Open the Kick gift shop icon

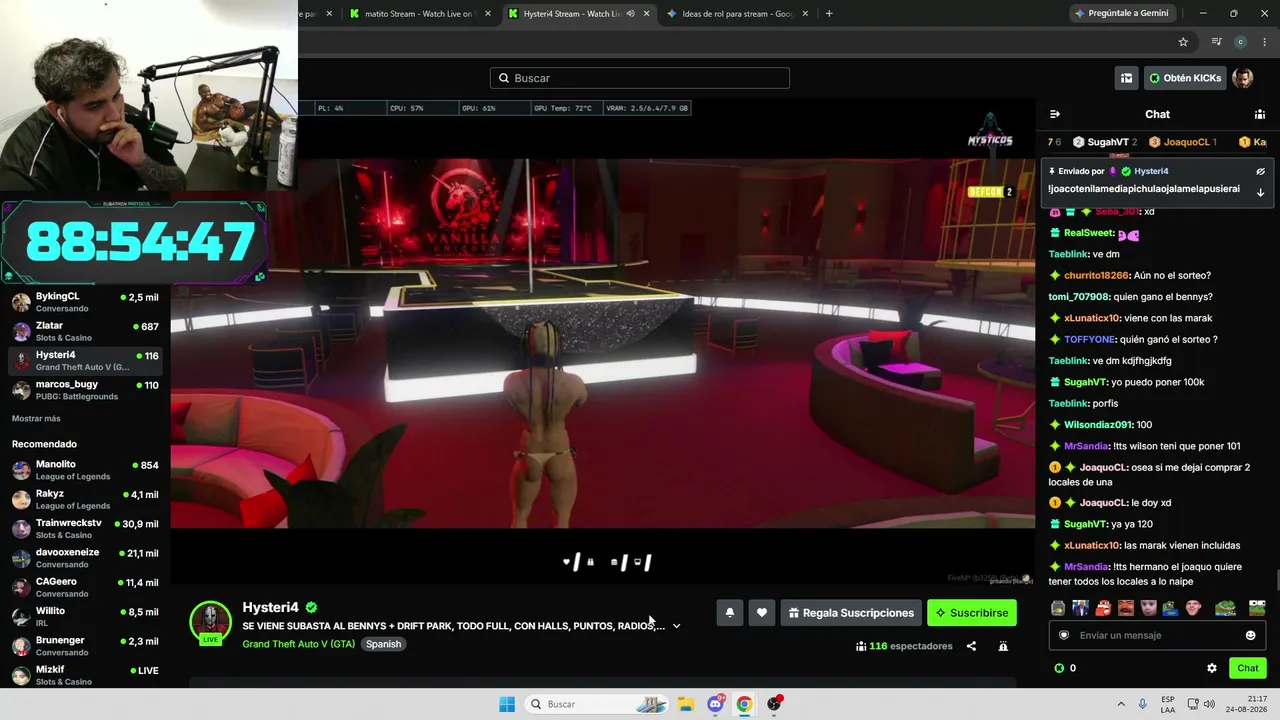(1127, 78)
